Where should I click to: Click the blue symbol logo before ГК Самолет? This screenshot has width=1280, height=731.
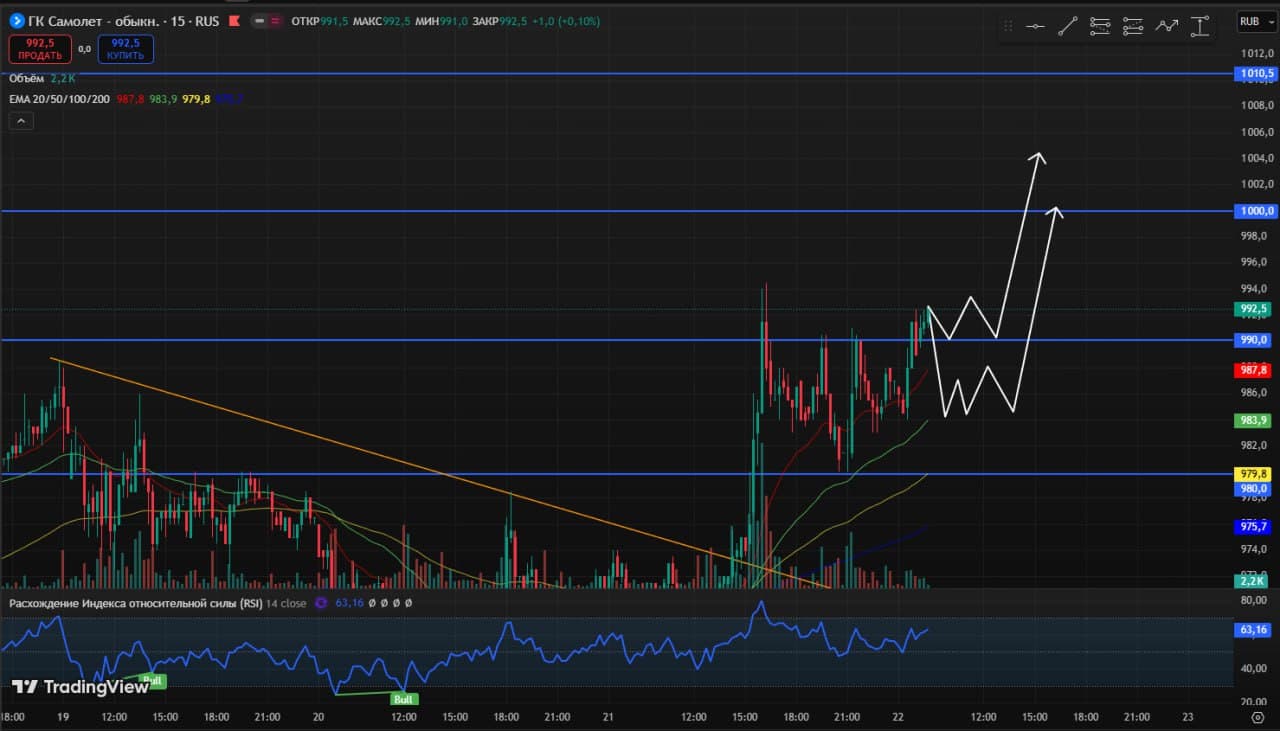(x=14, y=20)
